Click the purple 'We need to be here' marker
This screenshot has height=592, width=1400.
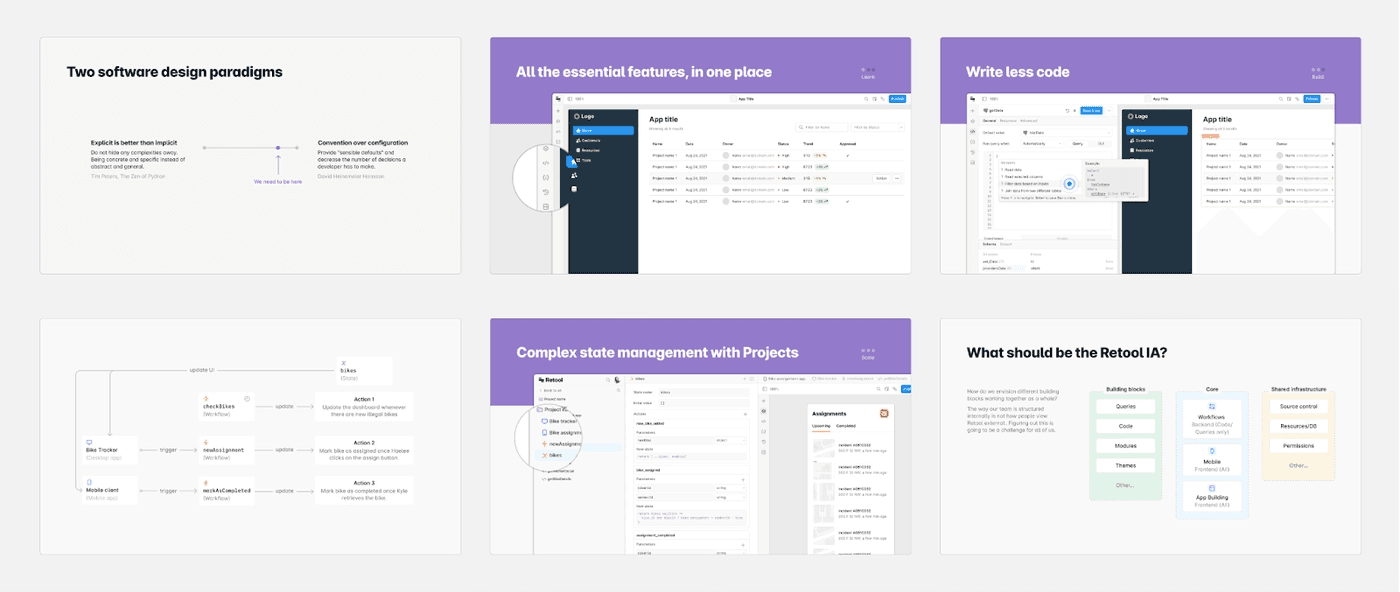click(278, 148)
